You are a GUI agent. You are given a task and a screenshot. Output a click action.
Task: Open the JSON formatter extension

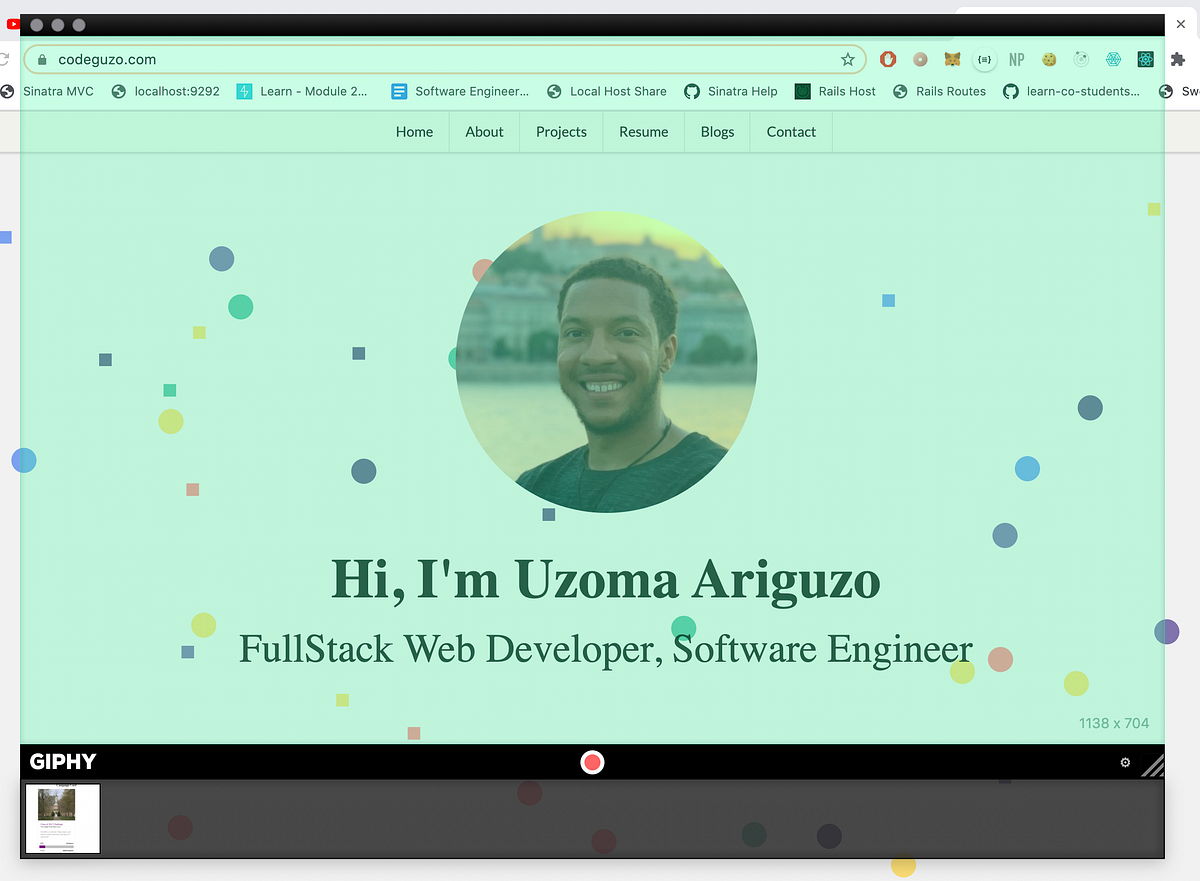(x=984, y=59)
